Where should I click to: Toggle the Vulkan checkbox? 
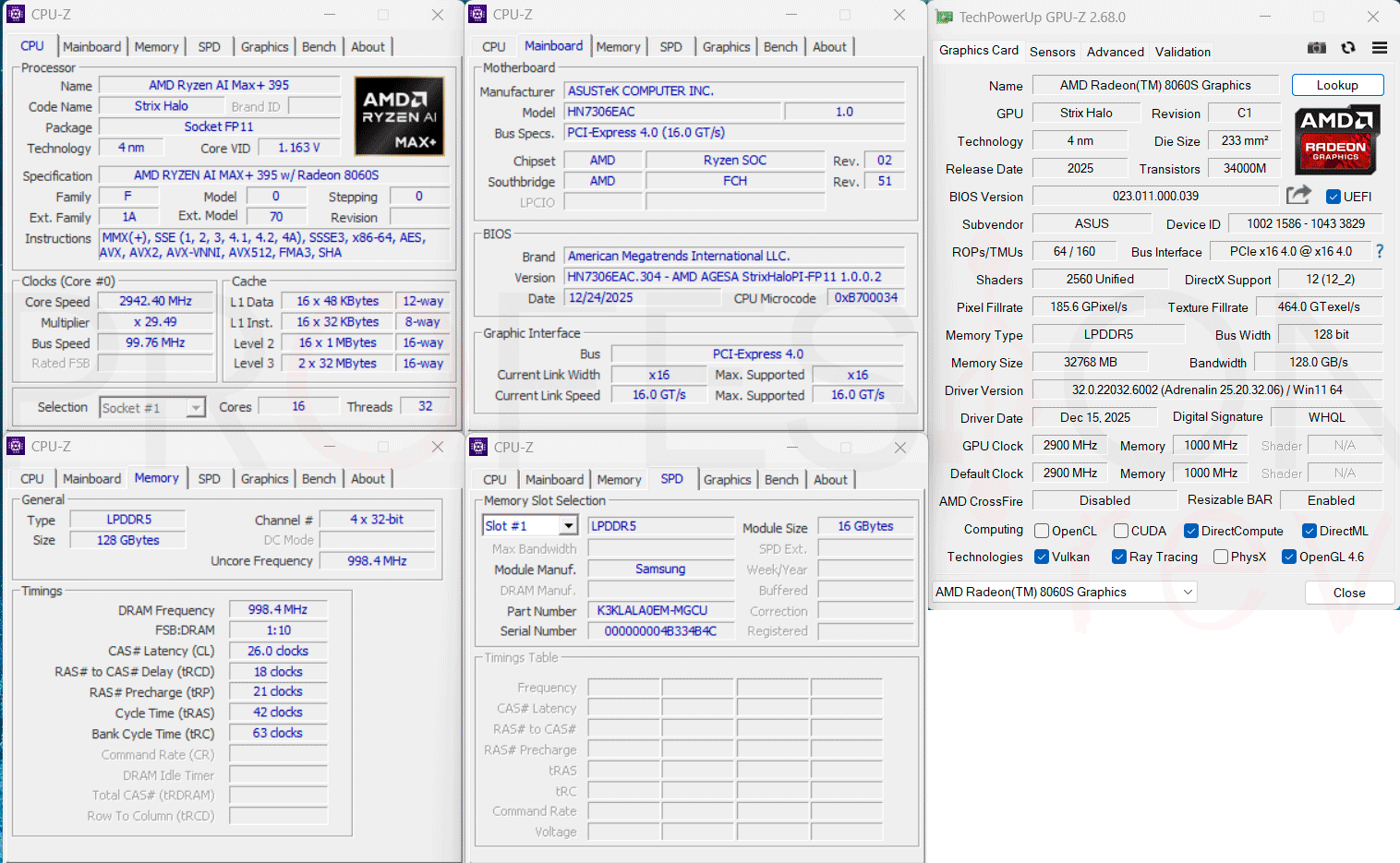pos(1042,557)
